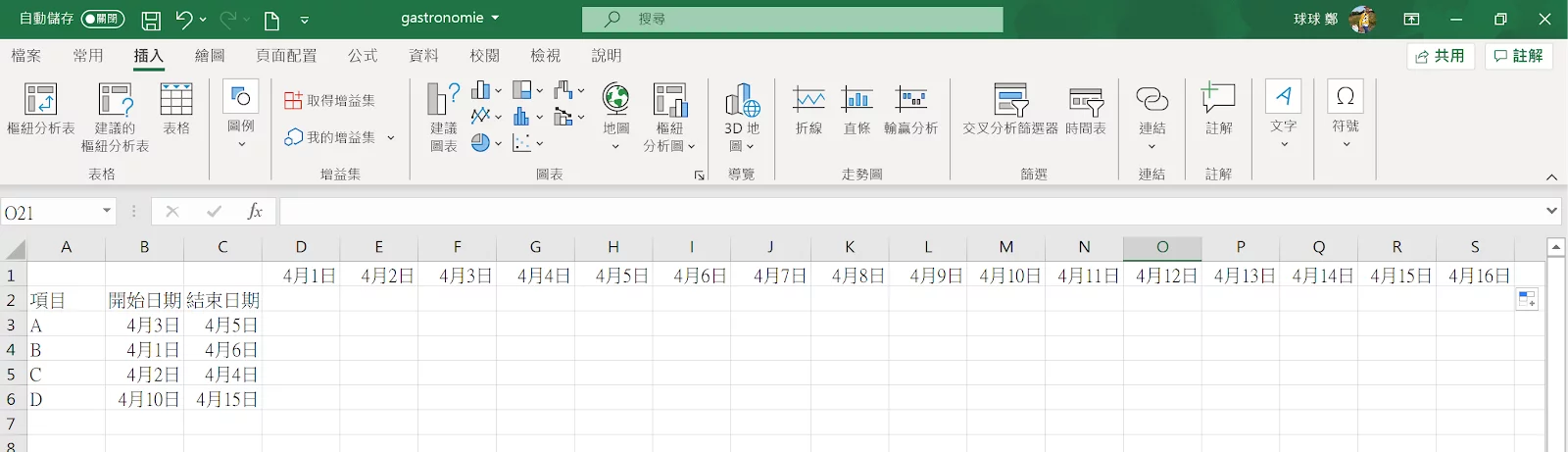This screenshot has height=452, width=1568.
Task: Open 我的增益集 add-ins
Action: (330, 137)
